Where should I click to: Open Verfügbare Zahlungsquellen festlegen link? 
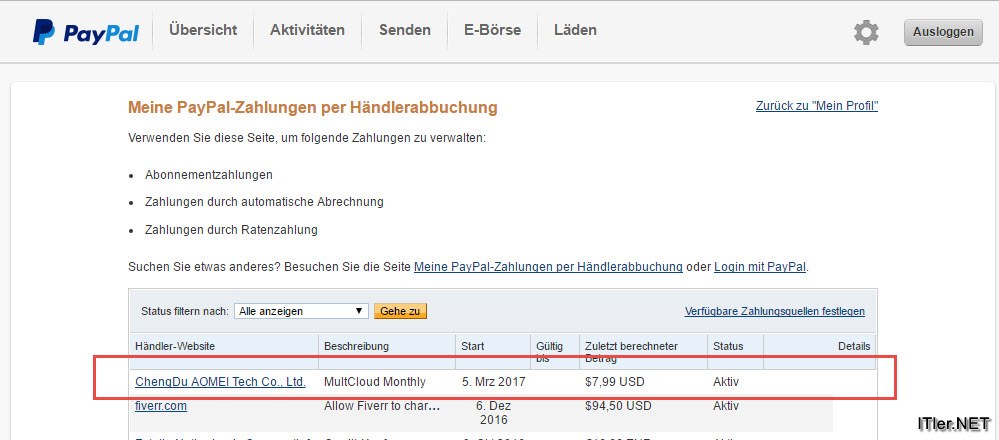click(775, 311)
